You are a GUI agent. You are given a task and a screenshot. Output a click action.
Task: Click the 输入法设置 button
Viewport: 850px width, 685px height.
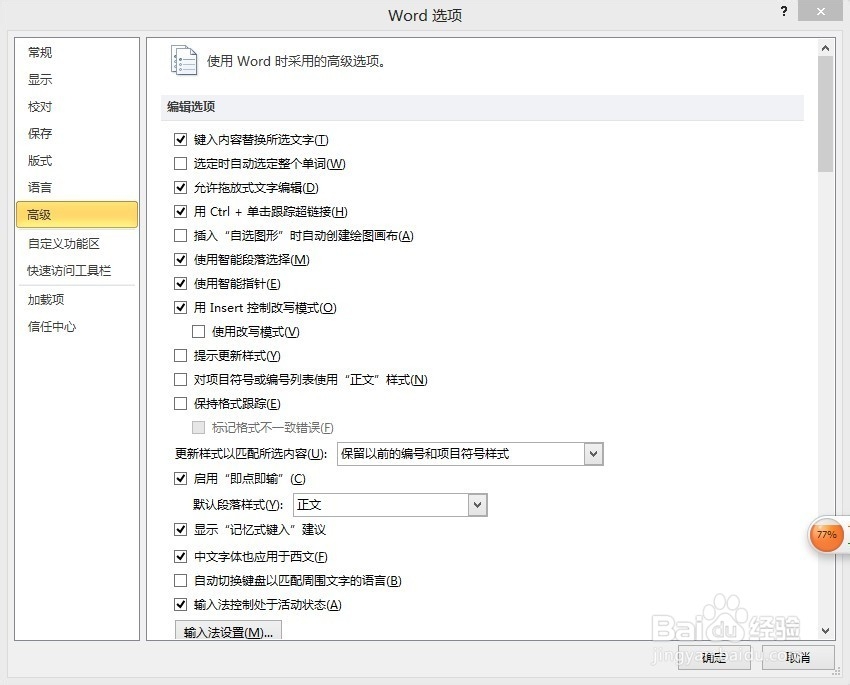[x=228, y=631]
